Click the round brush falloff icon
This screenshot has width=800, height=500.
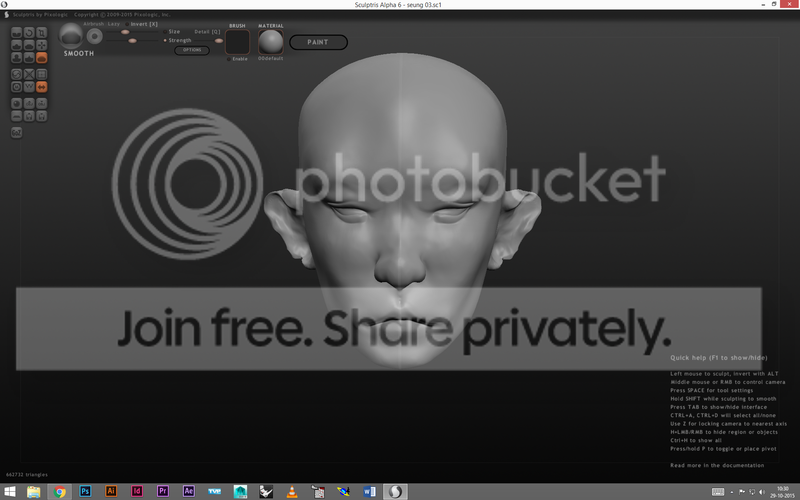[94, 36]
